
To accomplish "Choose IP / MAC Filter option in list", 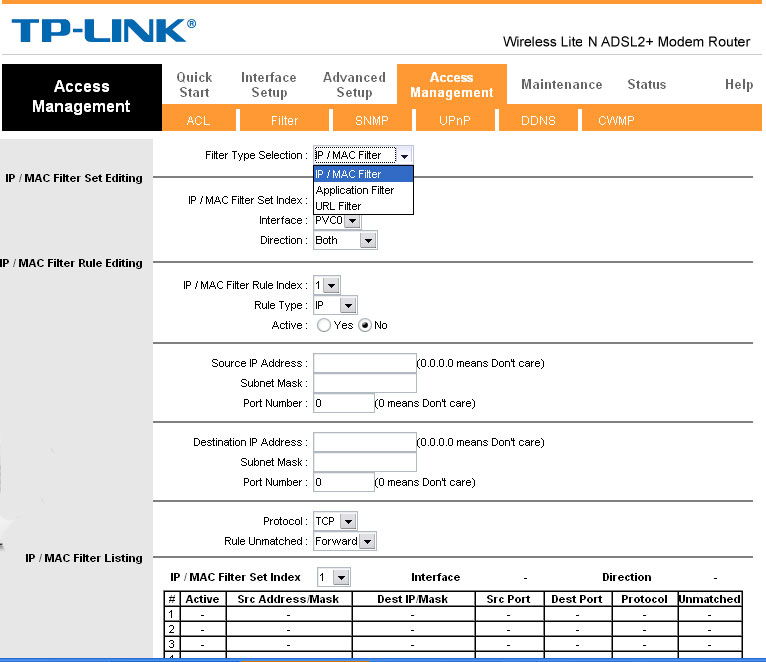I will point(363,174).
